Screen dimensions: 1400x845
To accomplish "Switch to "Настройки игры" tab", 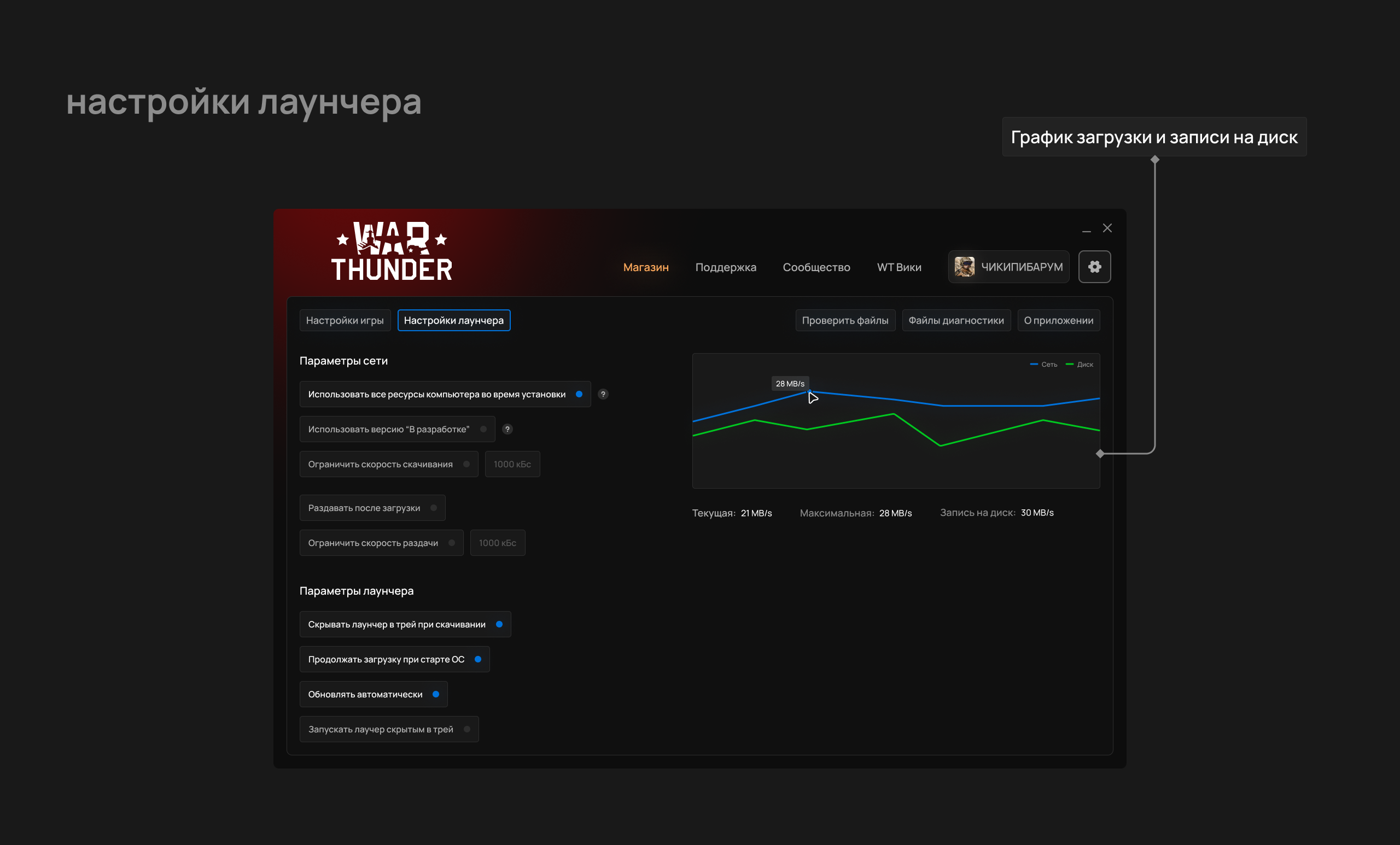I will 345,320.
